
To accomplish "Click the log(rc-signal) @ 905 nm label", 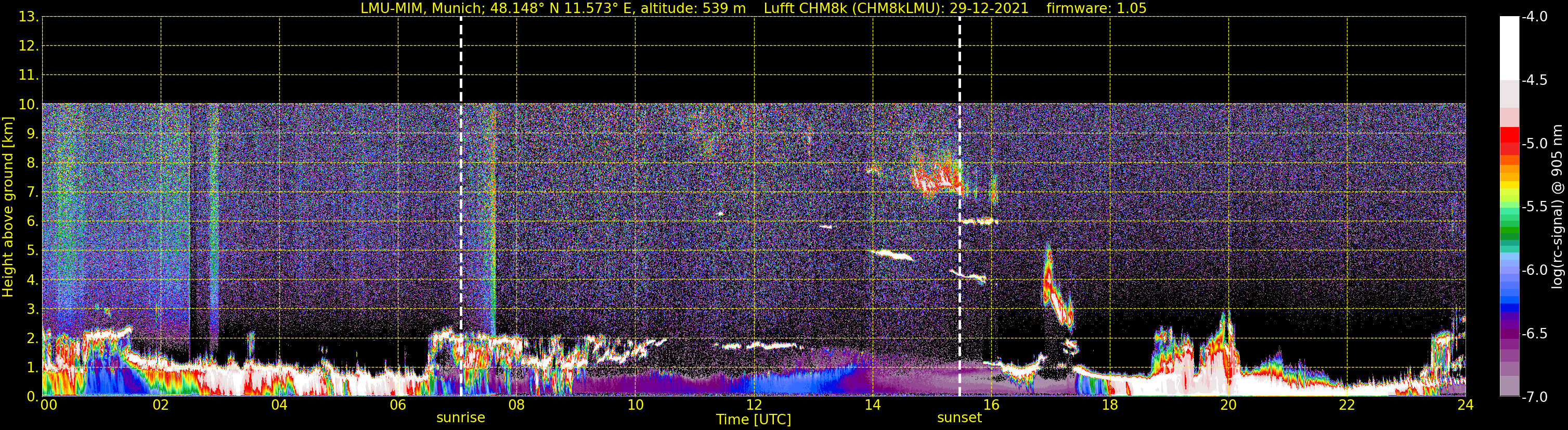I will [1557, 207].
